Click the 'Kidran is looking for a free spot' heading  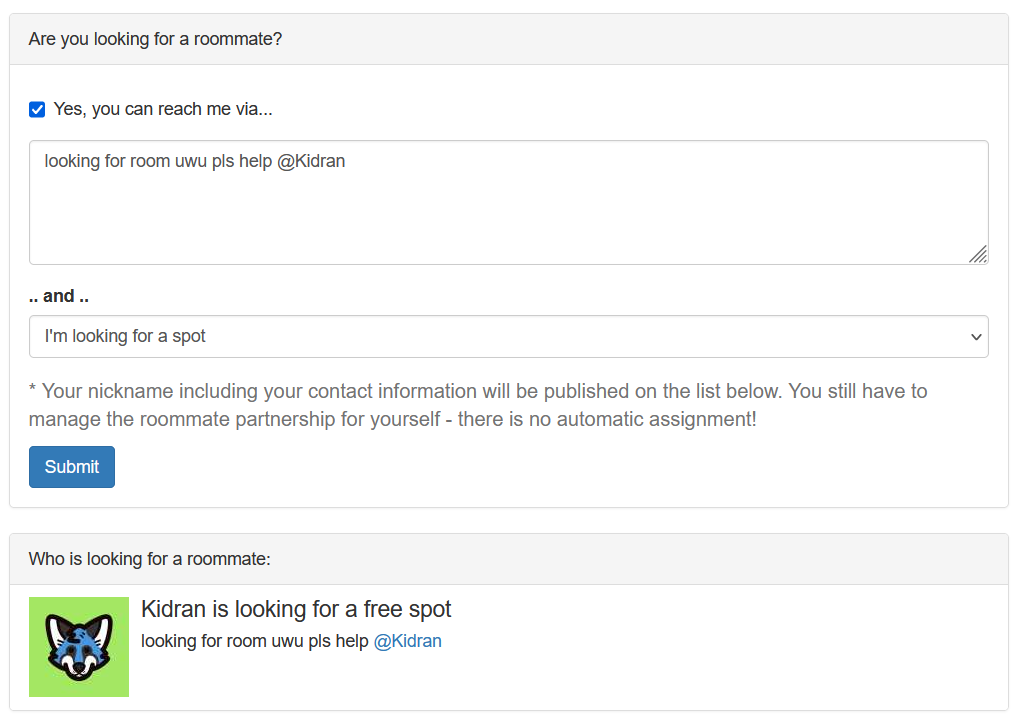coord(296,609)
